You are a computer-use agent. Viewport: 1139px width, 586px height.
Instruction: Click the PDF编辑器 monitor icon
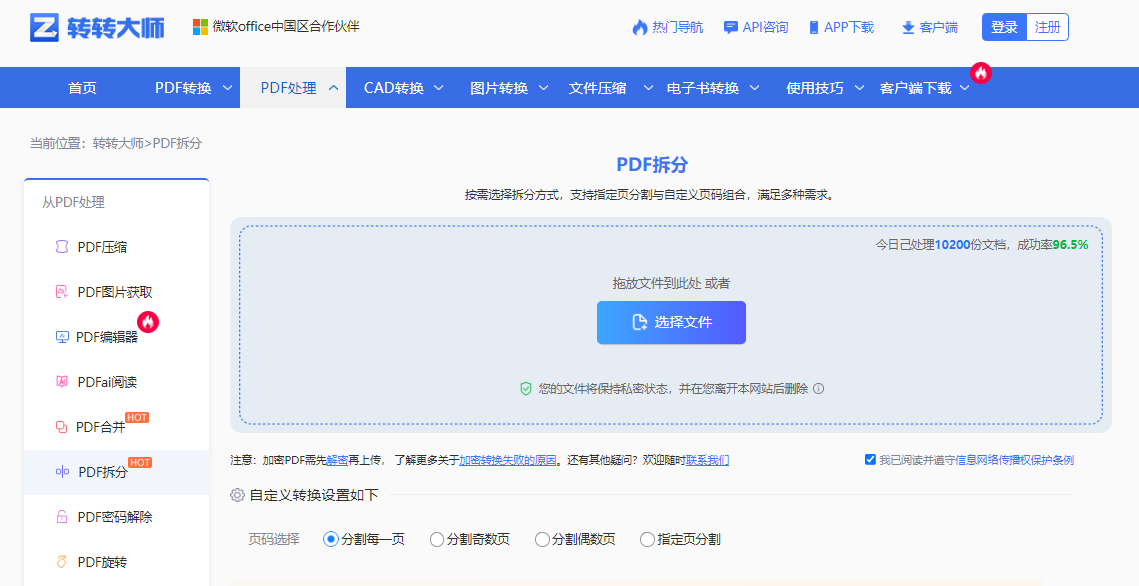(x=62, y=337)
